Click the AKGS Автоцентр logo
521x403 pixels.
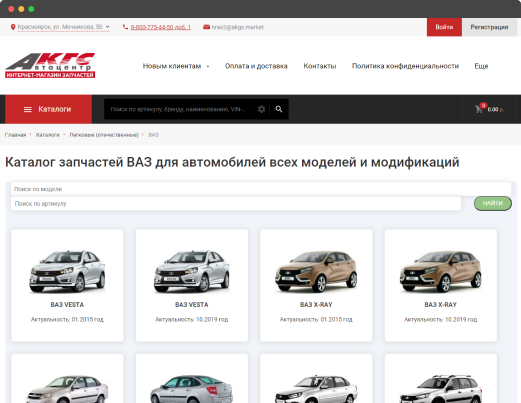tap(50, 65)
